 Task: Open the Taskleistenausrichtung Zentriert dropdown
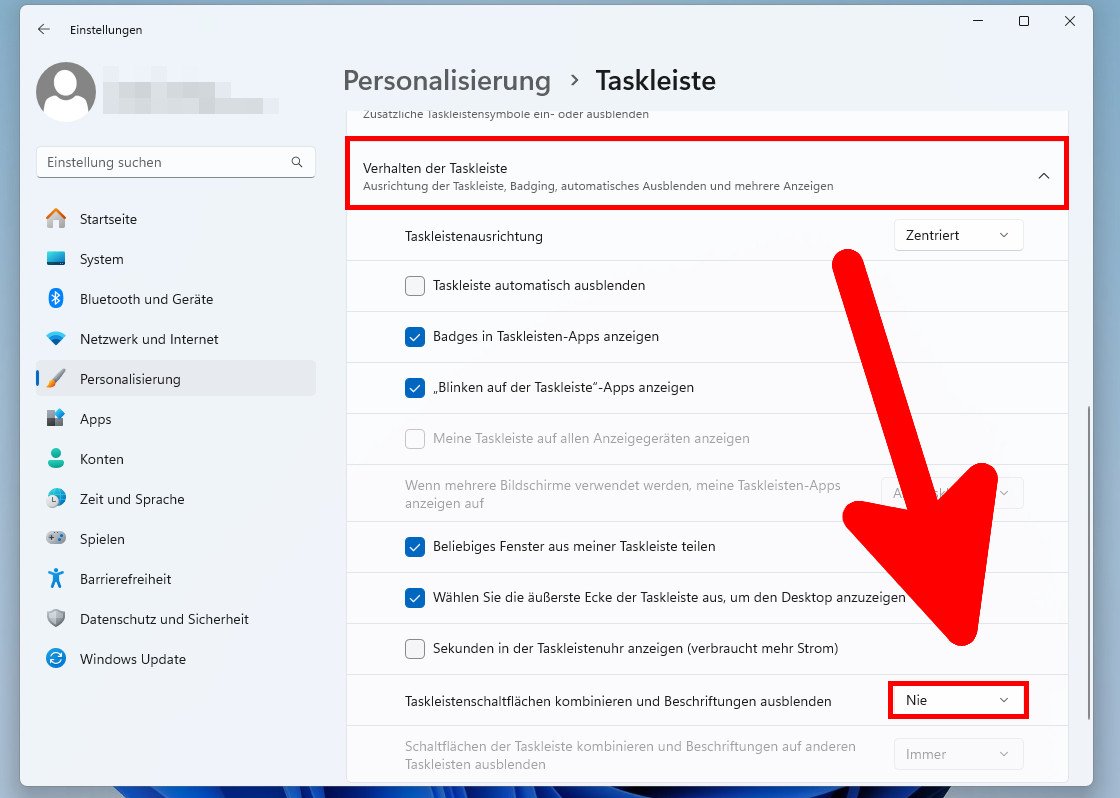coord(957,235)
